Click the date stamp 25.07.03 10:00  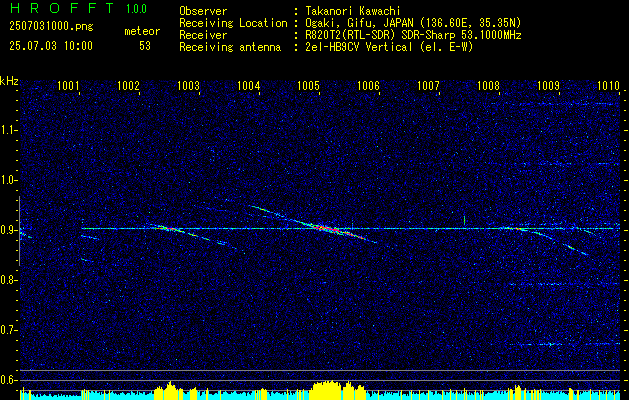[51, 46]
